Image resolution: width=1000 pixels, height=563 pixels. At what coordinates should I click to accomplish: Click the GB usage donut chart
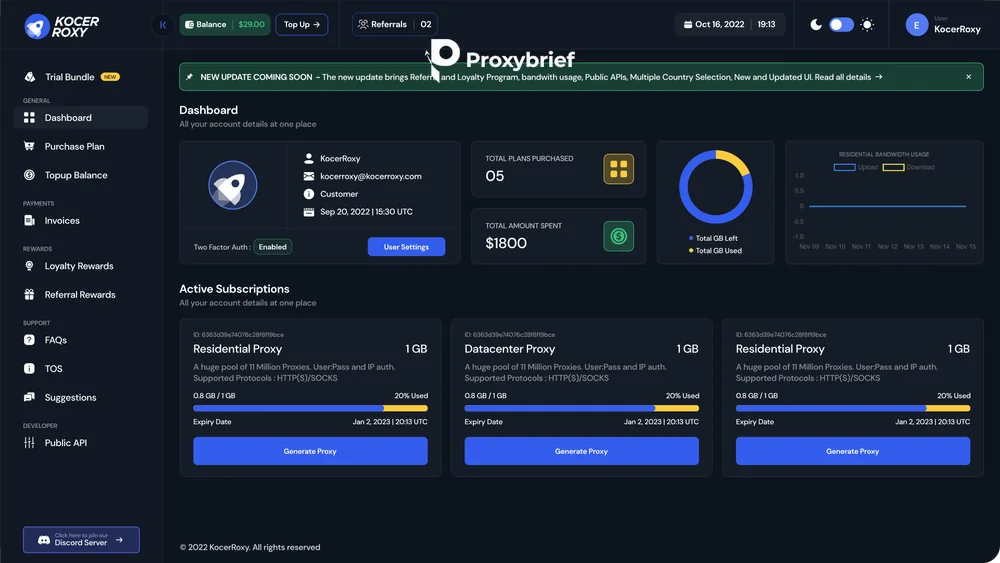tap(716, 187)
